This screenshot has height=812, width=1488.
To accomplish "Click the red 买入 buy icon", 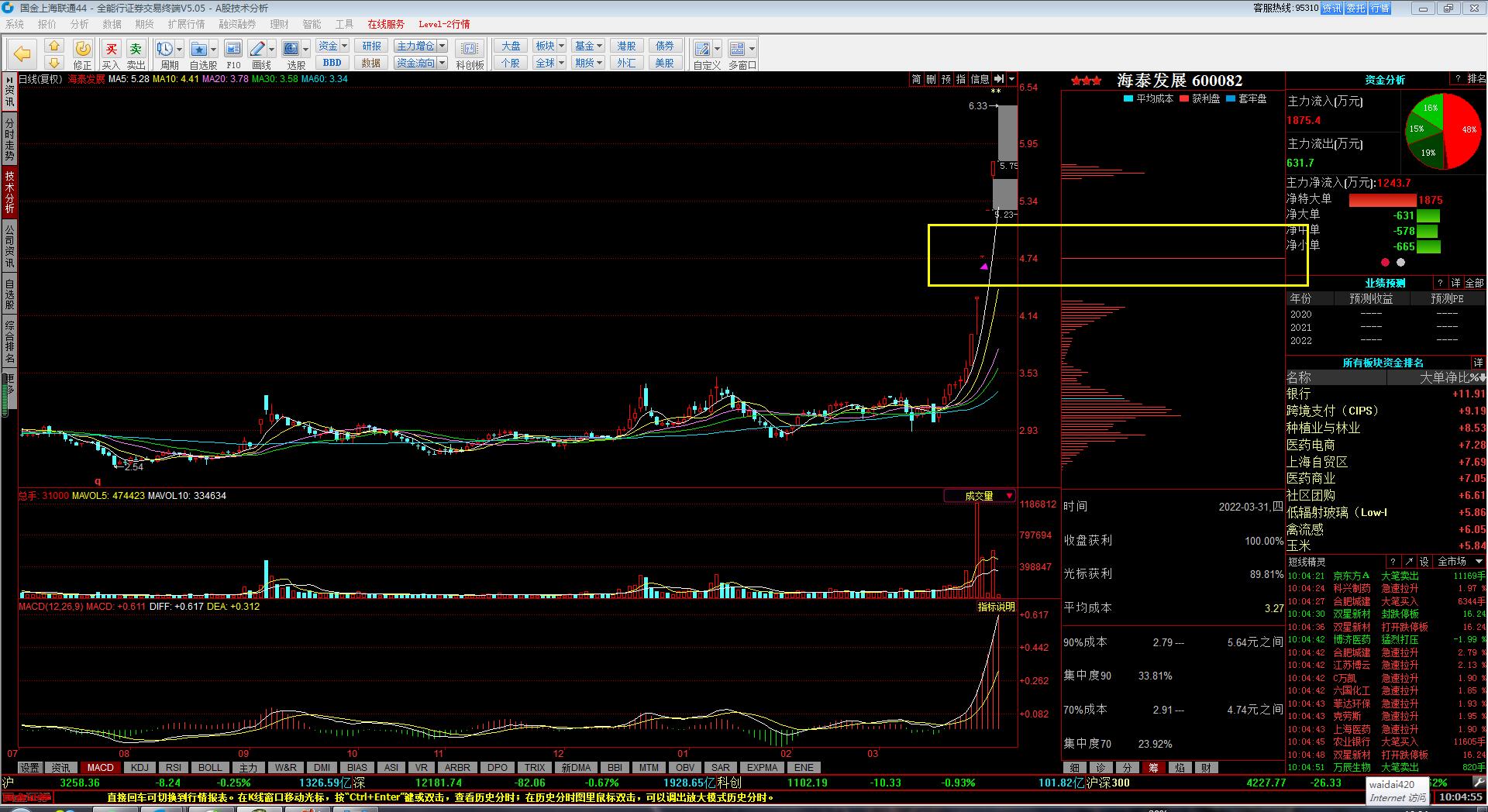I will 111,50.
